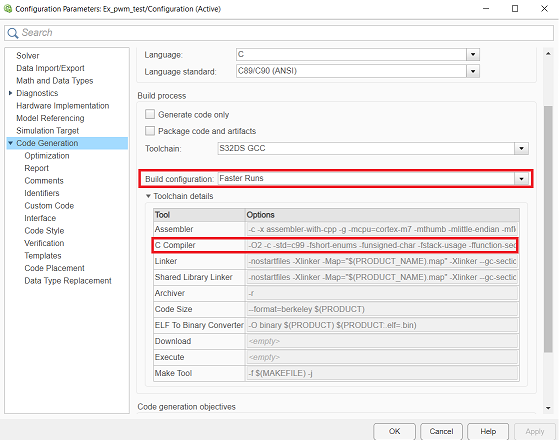Click the Apply button
This screenshot has height=440, width=559.
pyautogui.click(x=535, y=431)
